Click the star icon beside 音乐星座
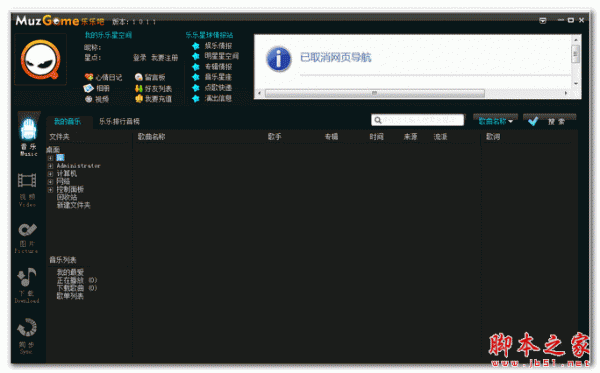 pyautogui.click(x=196, y=77)
